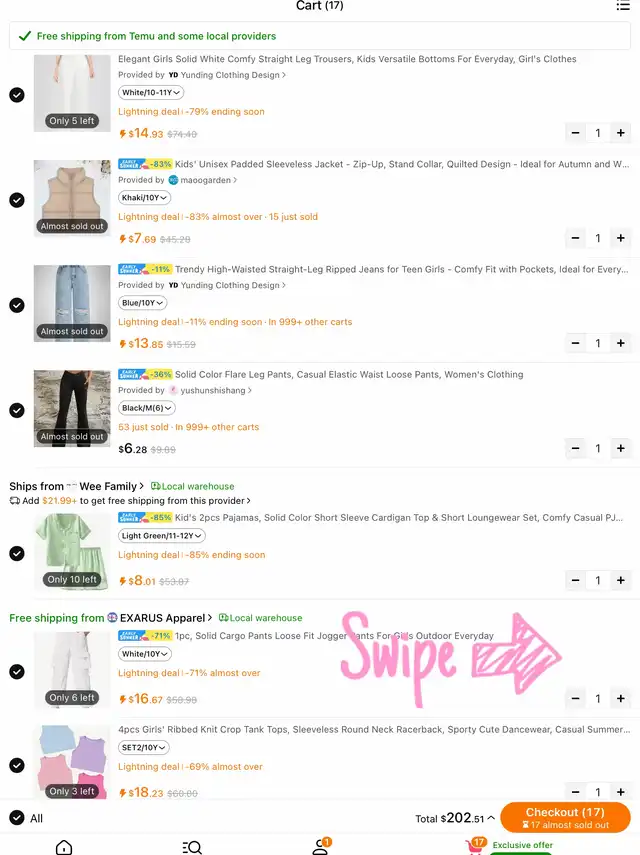Open the profile icon with notification badge
This screenshot has height=855, width=640.
coord(321,846)
